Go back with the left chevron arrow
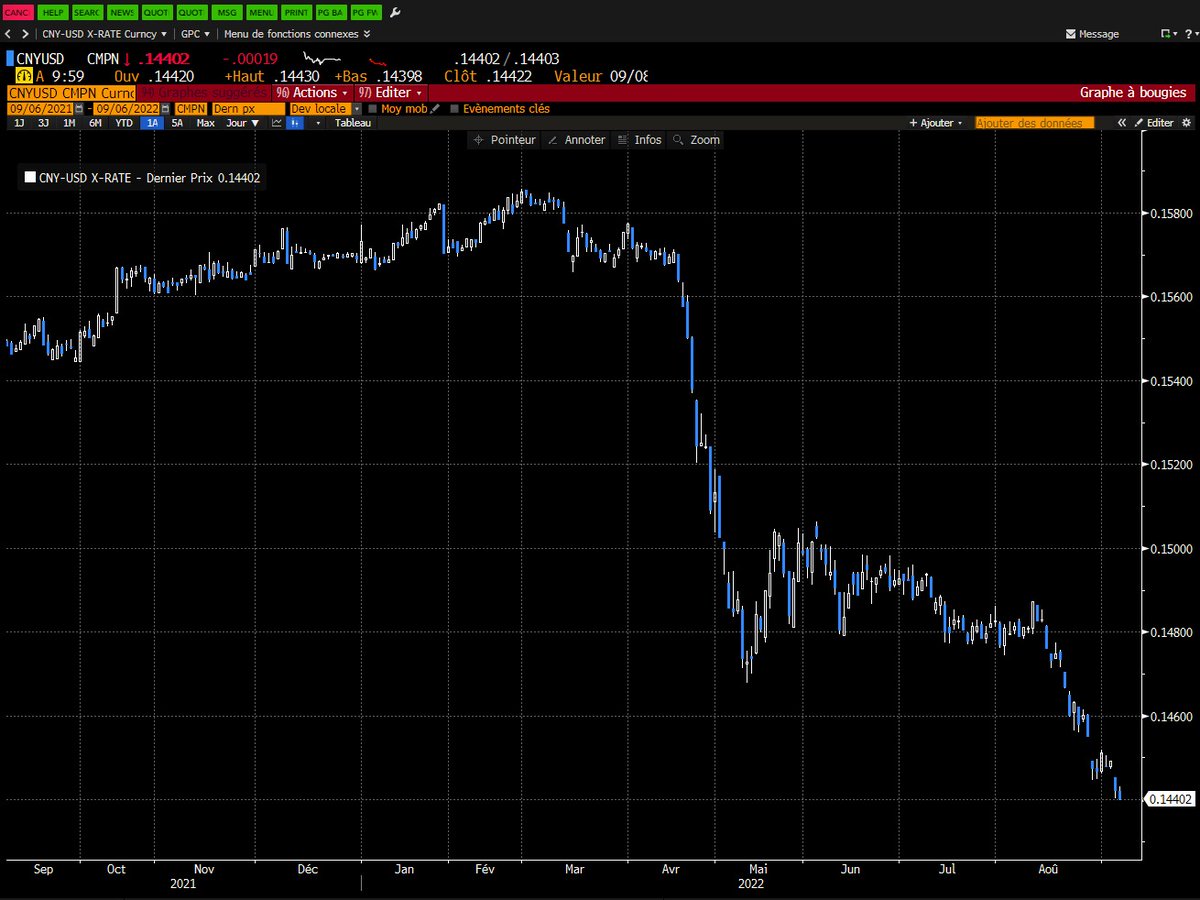 point(8,34)
